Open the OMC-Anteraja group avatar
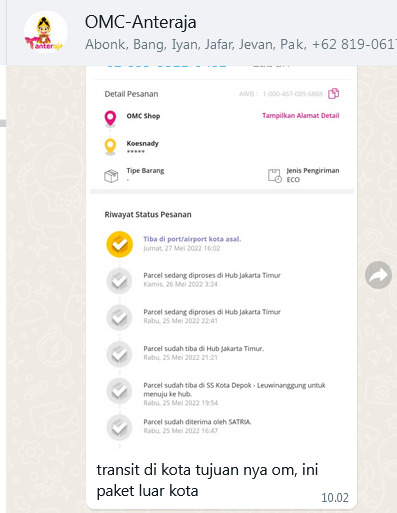 (x=45, y=33)
